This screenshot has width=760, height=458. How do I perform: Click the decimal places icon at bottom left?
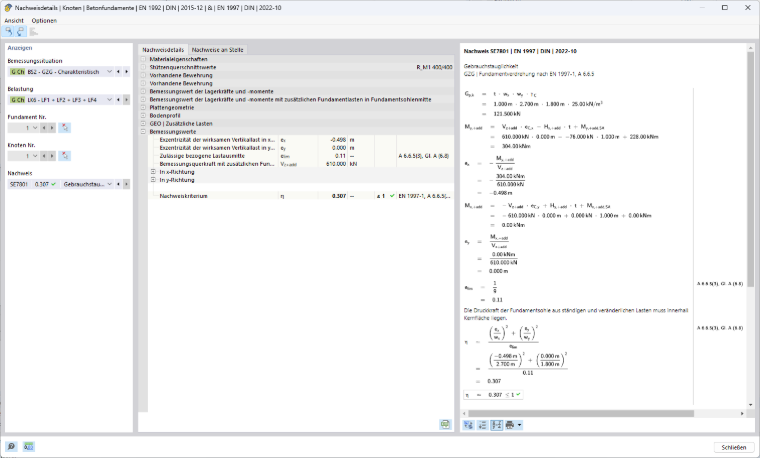[x=29, y=446]
